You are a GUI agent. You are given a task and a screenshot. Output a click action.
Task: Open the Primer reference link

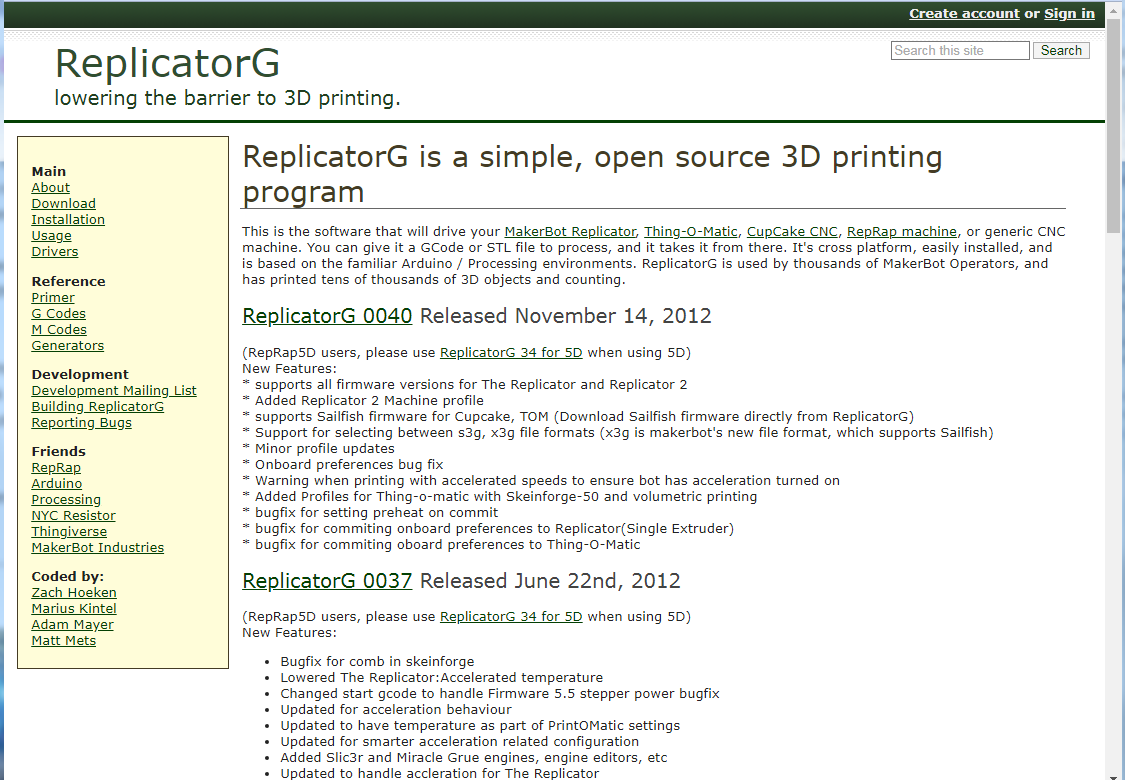pos(53,297)
